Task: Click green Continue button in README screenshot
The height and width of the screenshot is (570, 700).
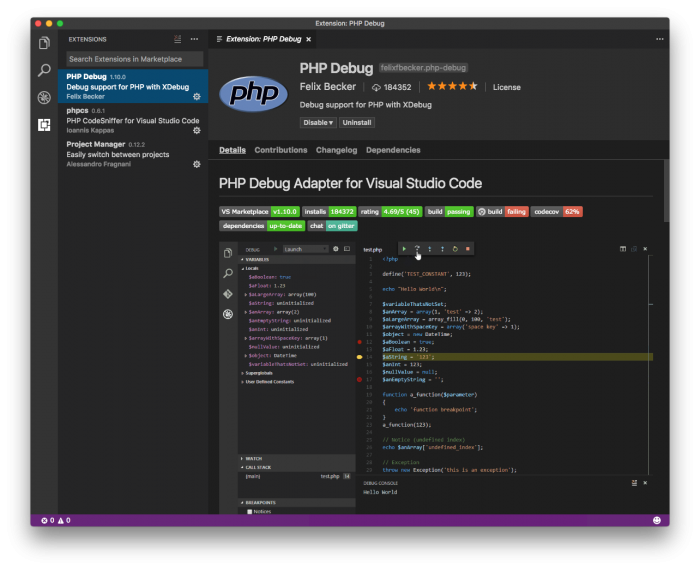Action: click(x=404, y=249)
